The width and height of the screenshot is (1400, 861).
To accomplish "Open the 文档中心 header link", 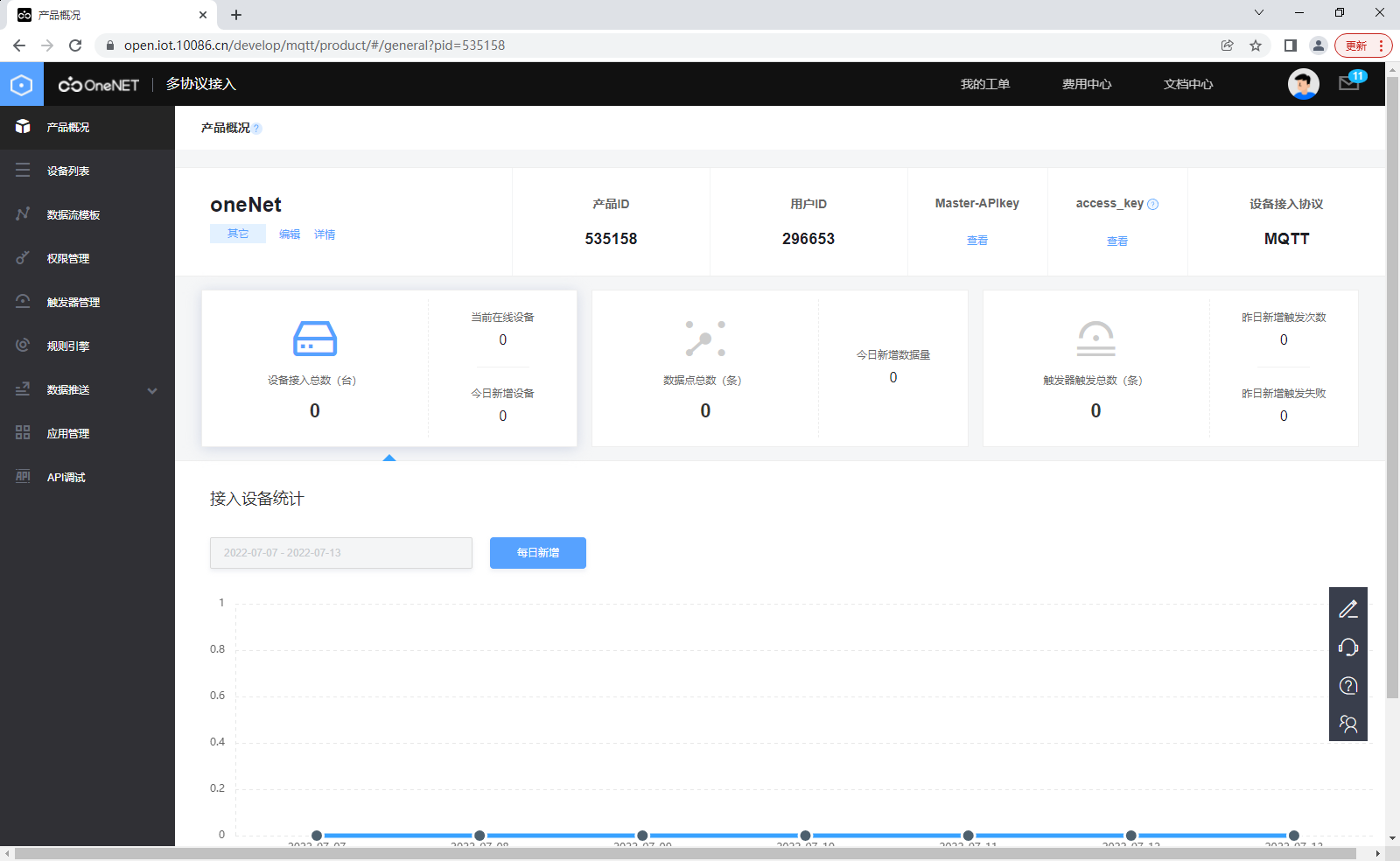I will 1187,85.
